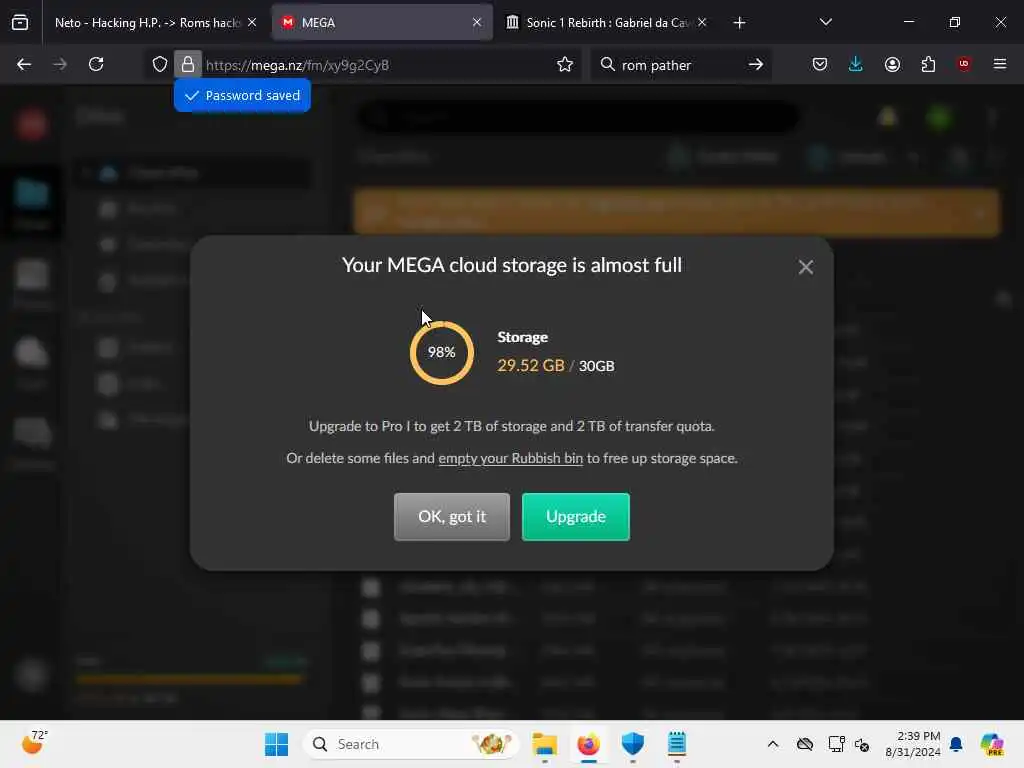Open the Notepad taskbar icon
This screenshot has width=1024, height=768.
(x=677, y=744)
